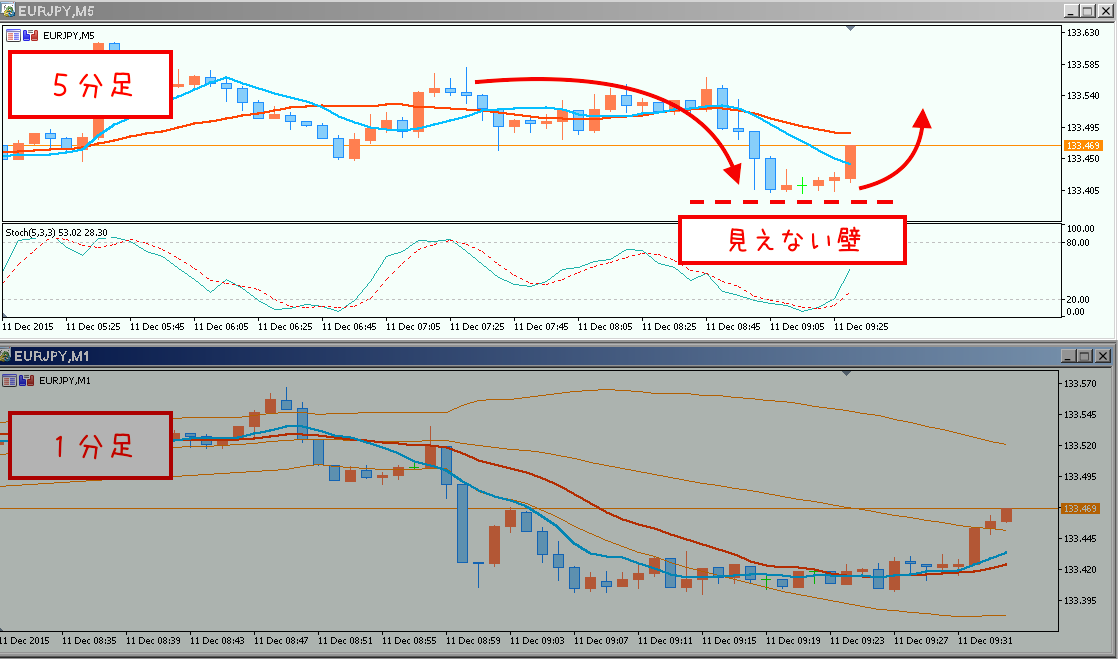Select the 1分足 label box
This screenshot has width=1118, height=659.
[90, 445]
